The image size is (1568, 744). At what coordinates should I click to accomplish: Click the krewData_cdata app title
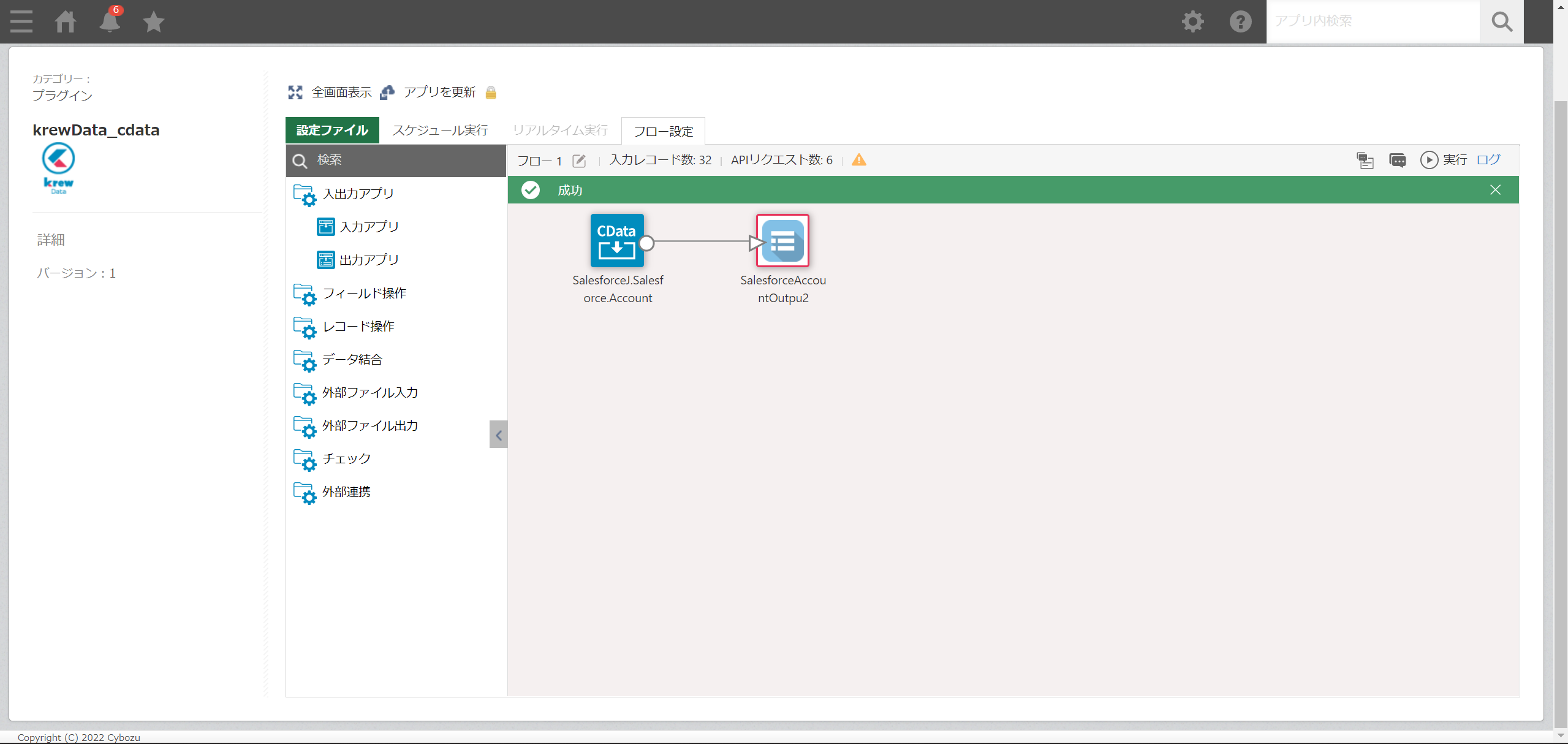96,130
